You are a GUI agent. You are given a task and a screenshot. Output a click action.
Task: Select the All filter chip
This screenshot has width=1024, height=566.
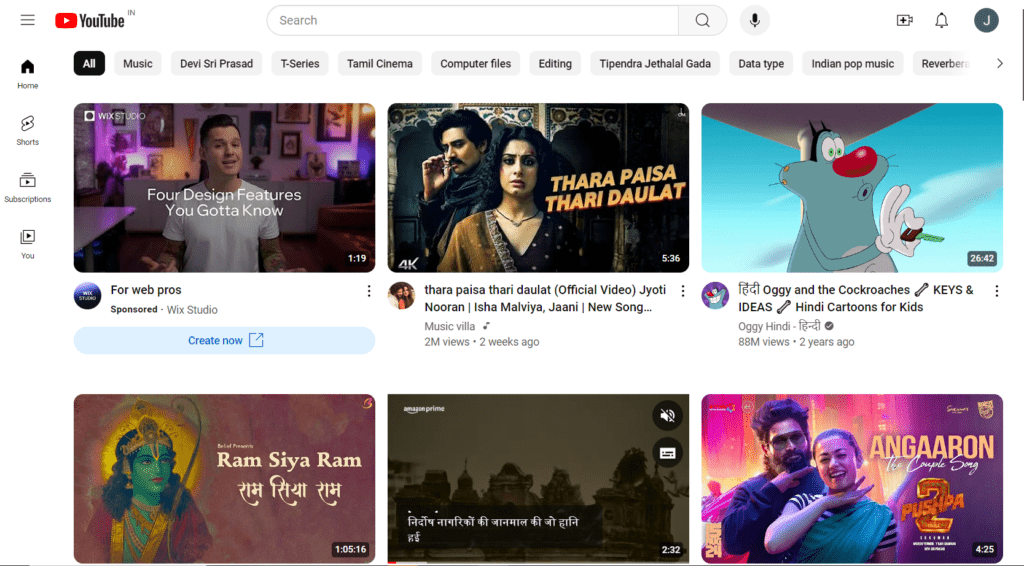pyautogui.click(x=89, y=63)
